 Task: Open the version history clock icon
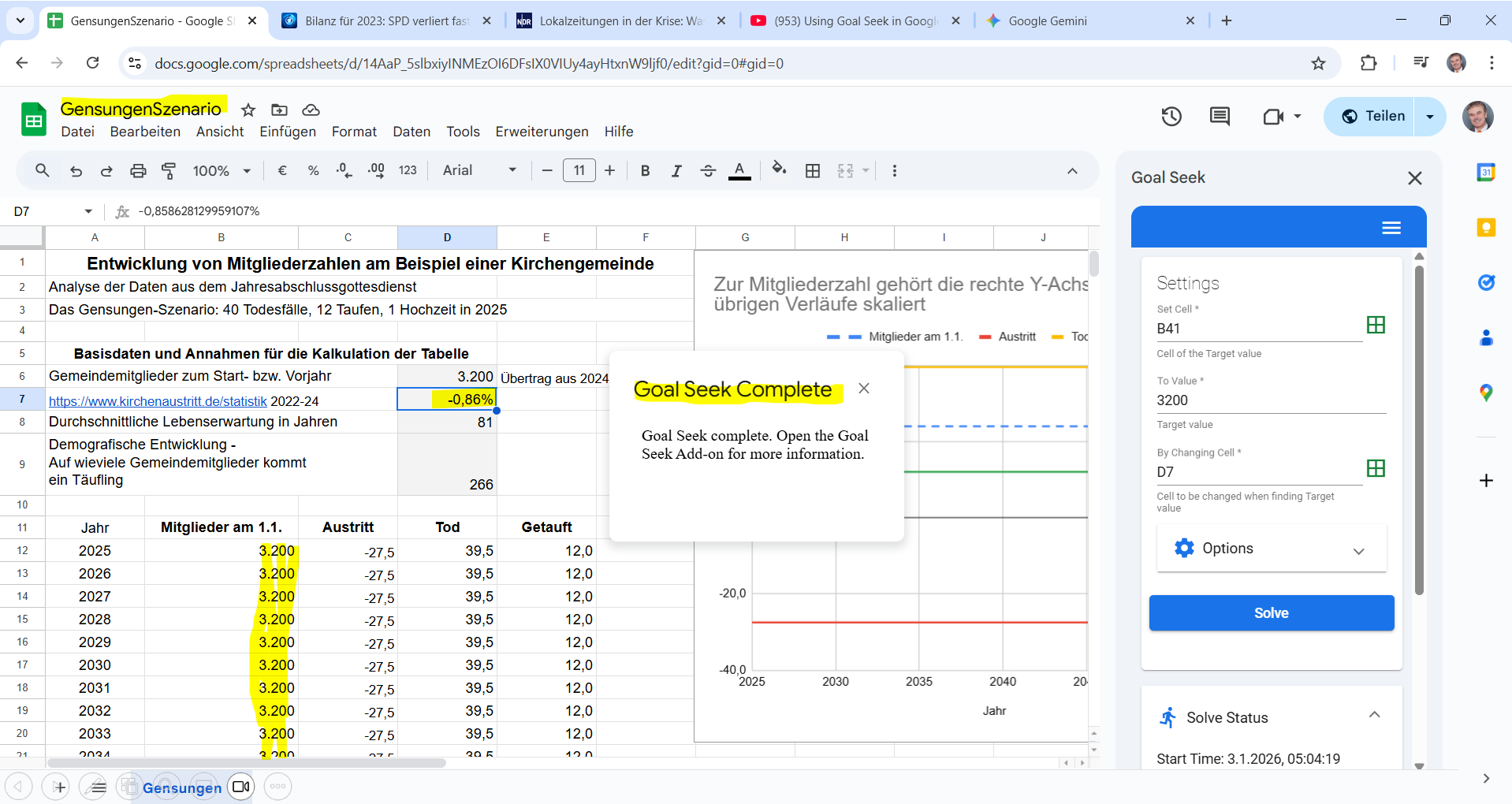[1171, 117]
